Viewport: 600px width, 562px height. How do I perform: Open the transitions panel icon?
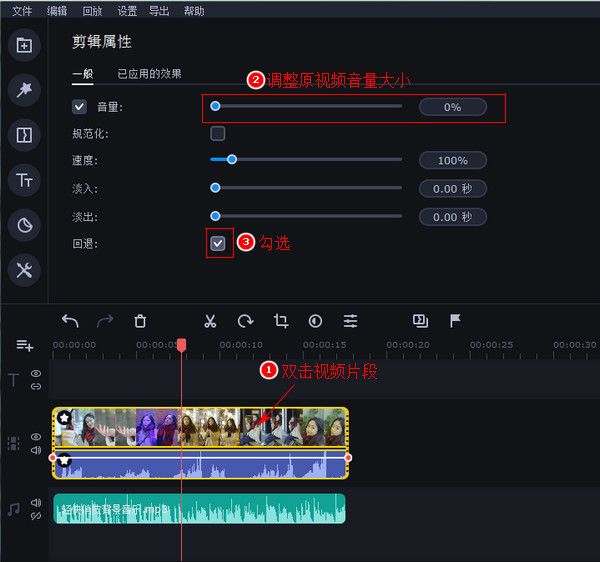pos(24,135)
